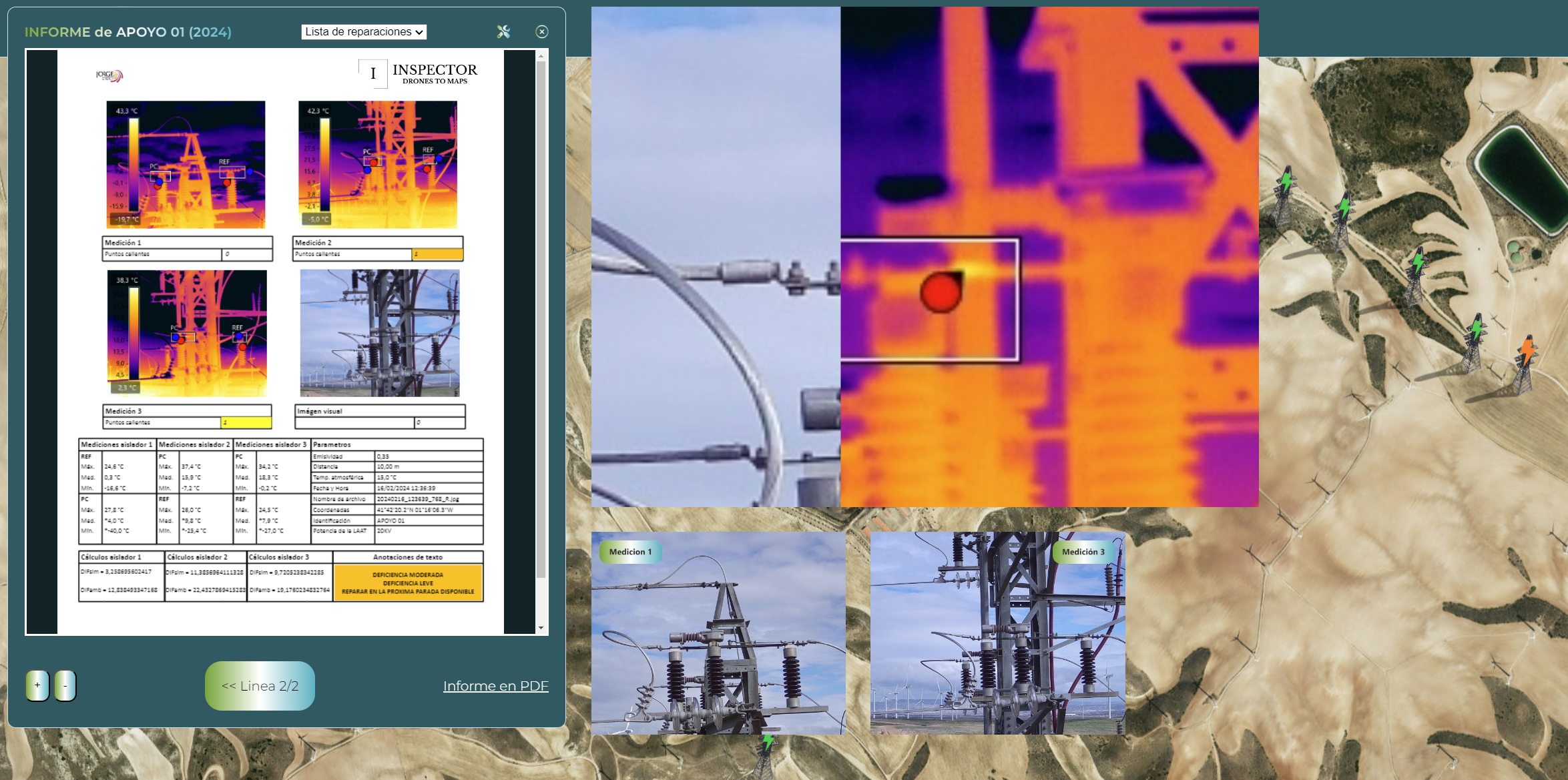This screenshot has height=780, width=1568.
Task: Click the red hotspot in enlarged thermal image
Action: pyautogui.click(x=941, y=292)
